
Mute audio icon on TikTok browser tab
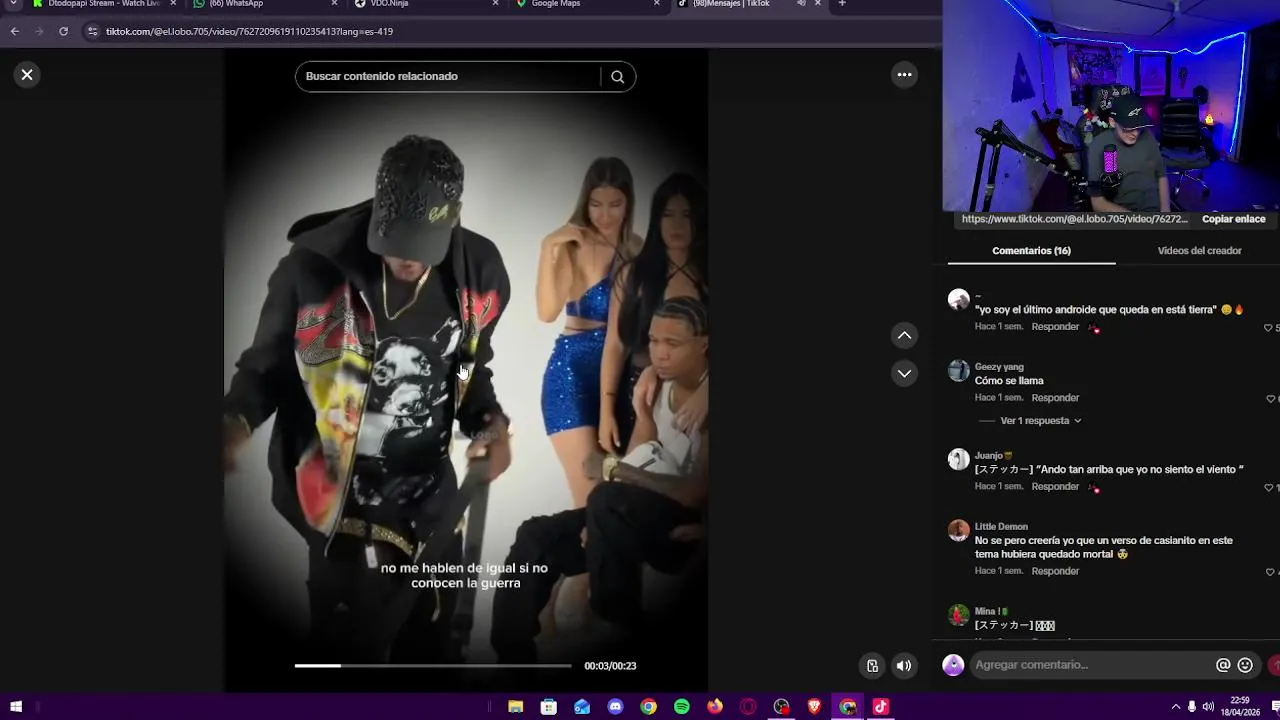pos(801,4)
